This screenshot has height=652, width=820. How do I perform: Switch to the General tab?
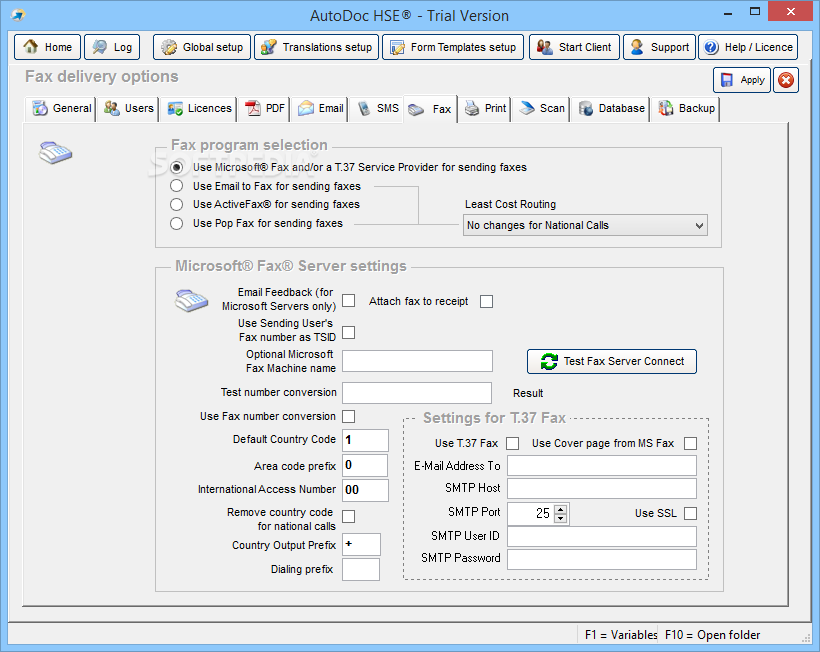[x=61, y=109]
